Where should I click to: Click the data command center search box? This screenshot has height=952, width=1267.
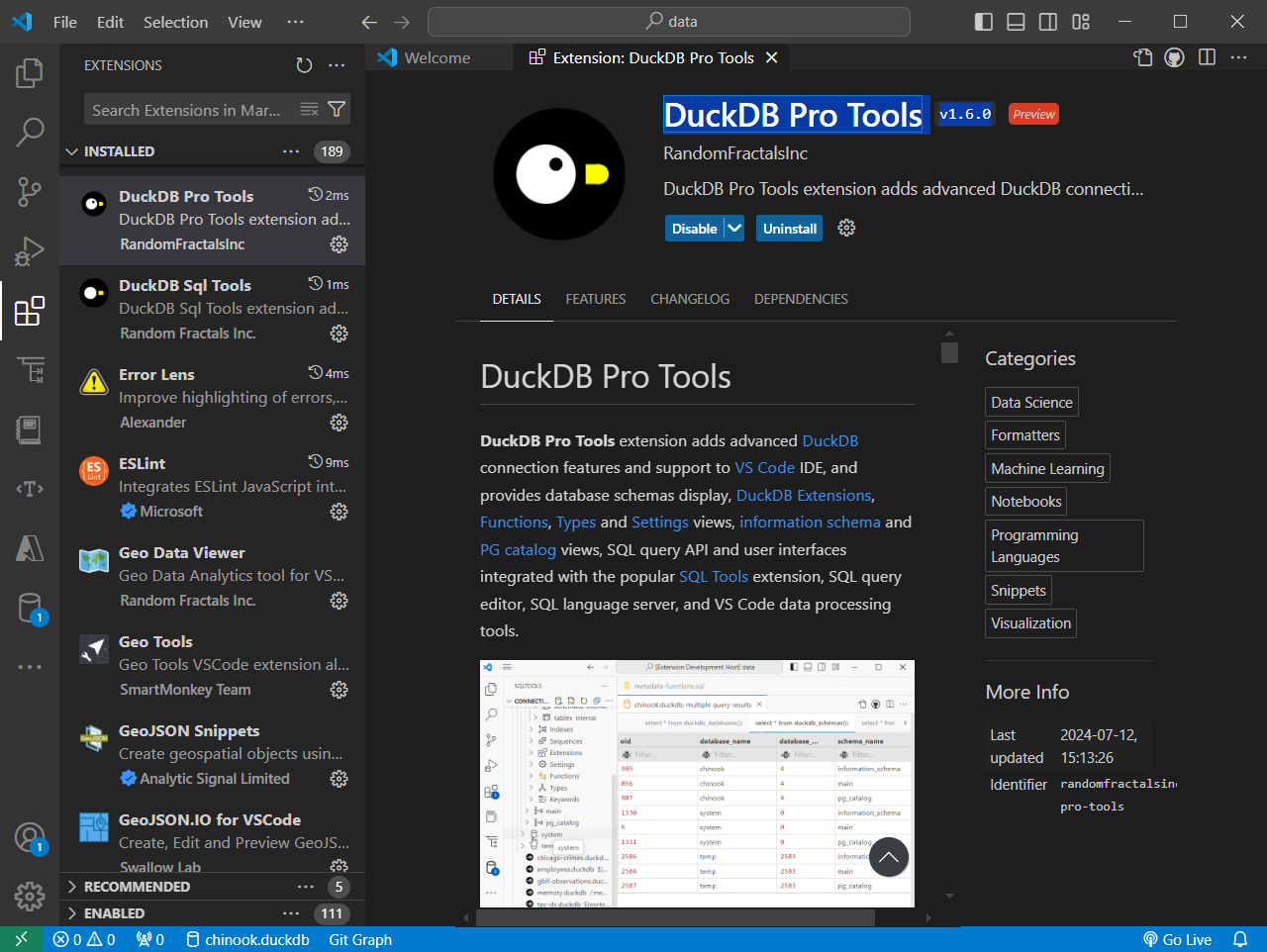pos(669,22)
